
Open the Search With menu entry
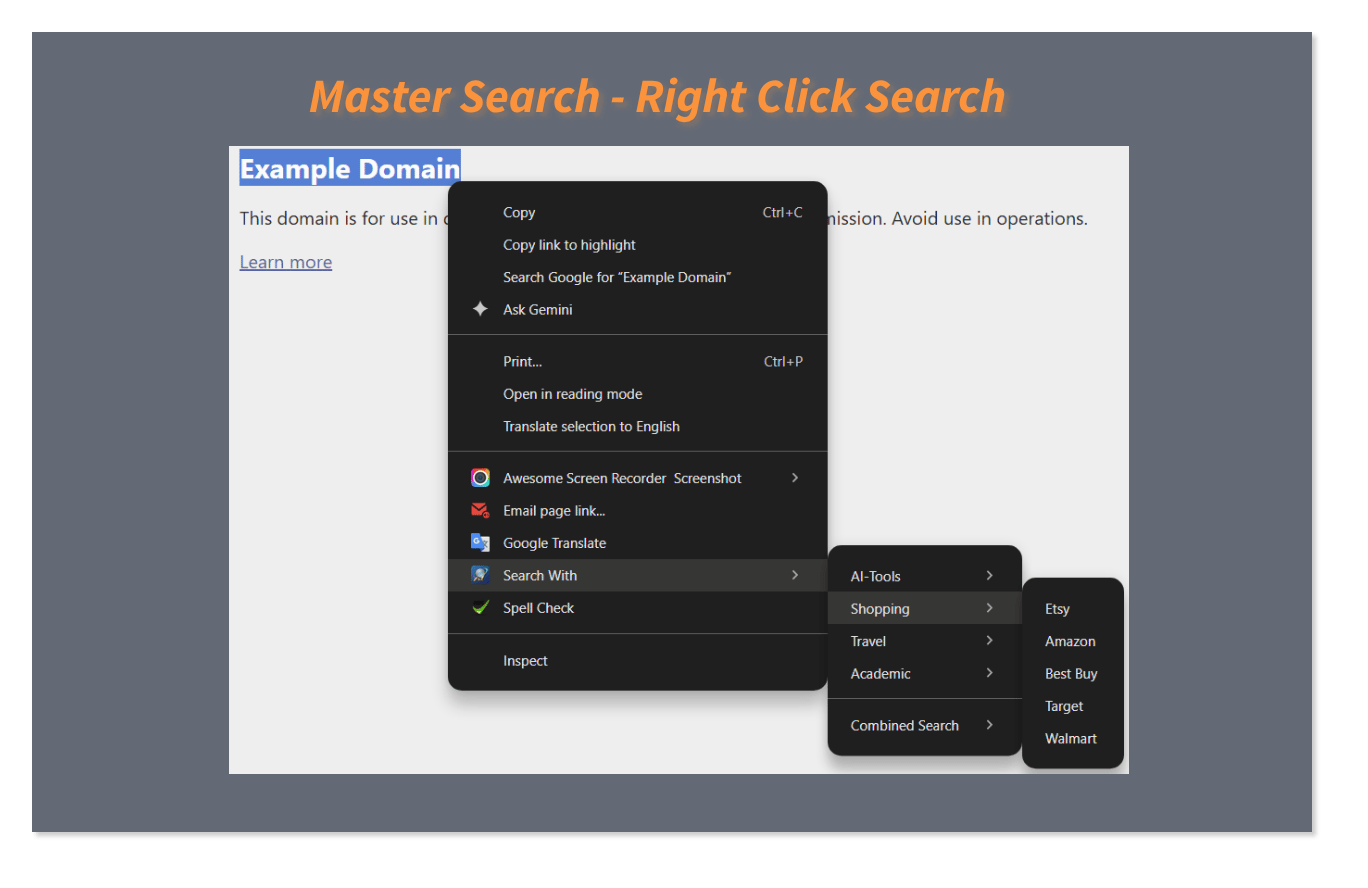click(x=637, y=575)
